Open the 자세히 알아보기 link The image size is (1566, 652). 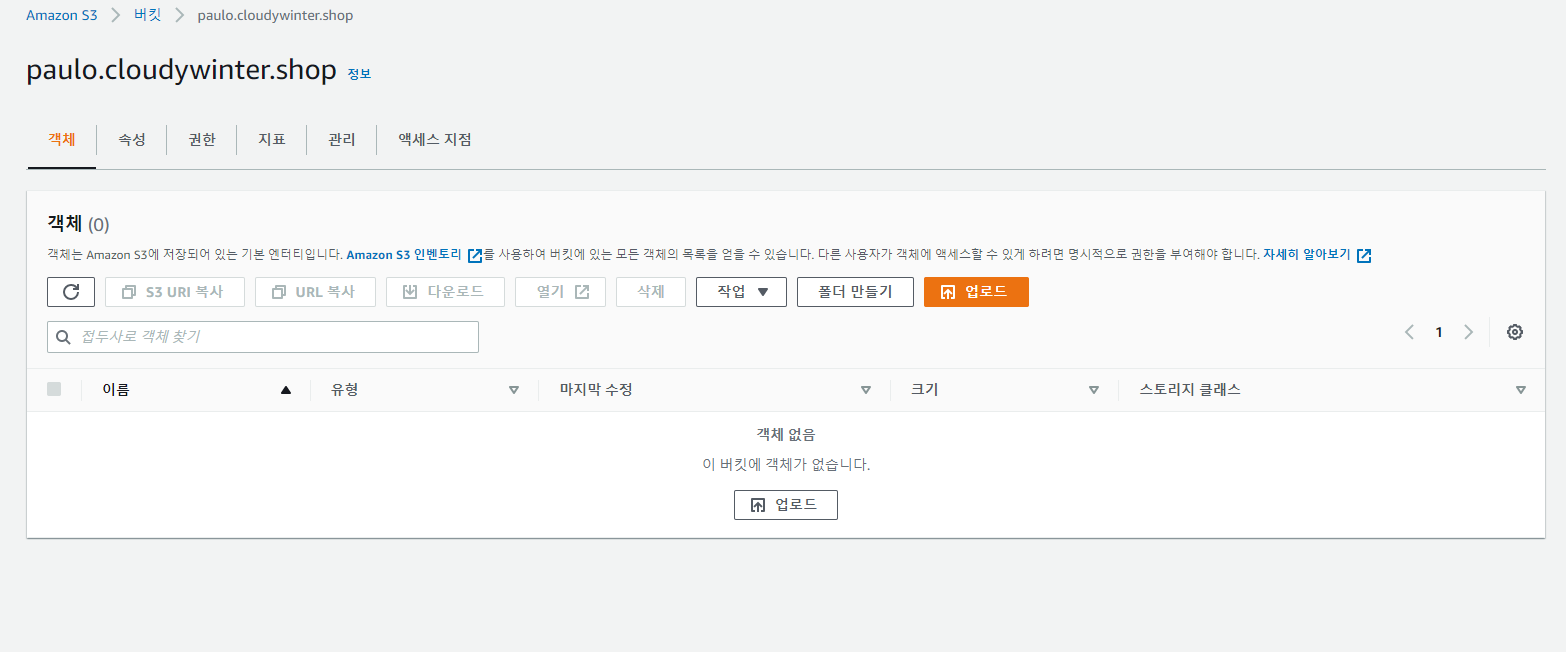click(x=1306, y=255)
